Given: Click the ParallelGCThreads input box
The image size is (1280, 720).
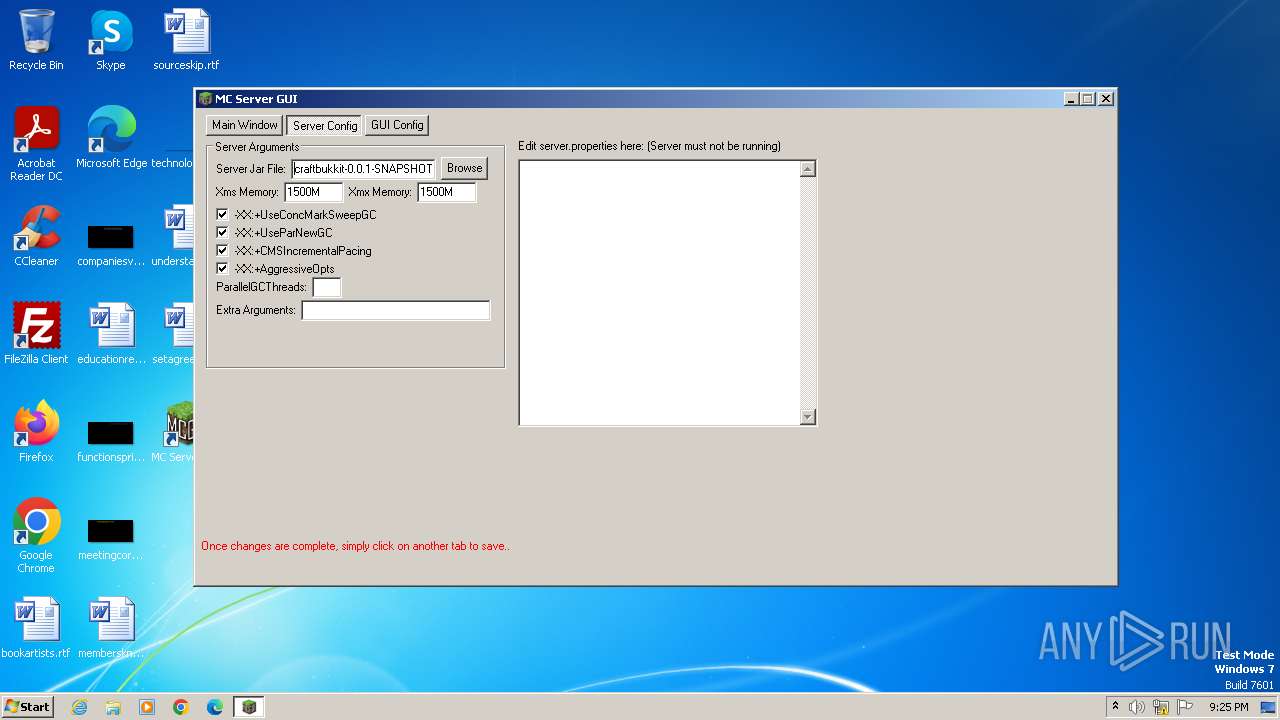Looking at the screenshot, I should (x=327, y=288).
